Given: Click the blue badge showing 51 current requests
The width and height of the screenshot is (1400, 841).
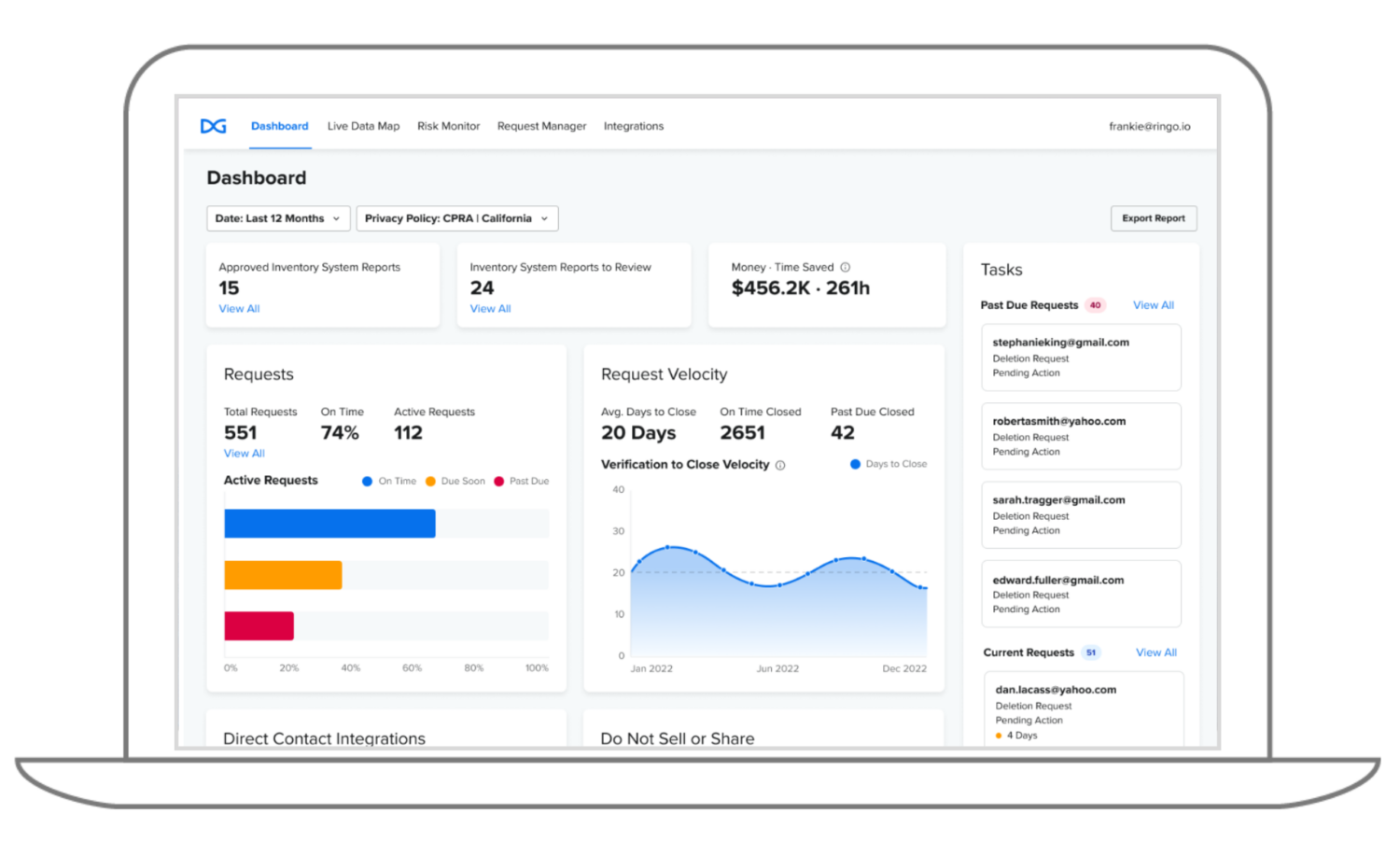Looking at the screenshot, I should [x=1091, y=652].
